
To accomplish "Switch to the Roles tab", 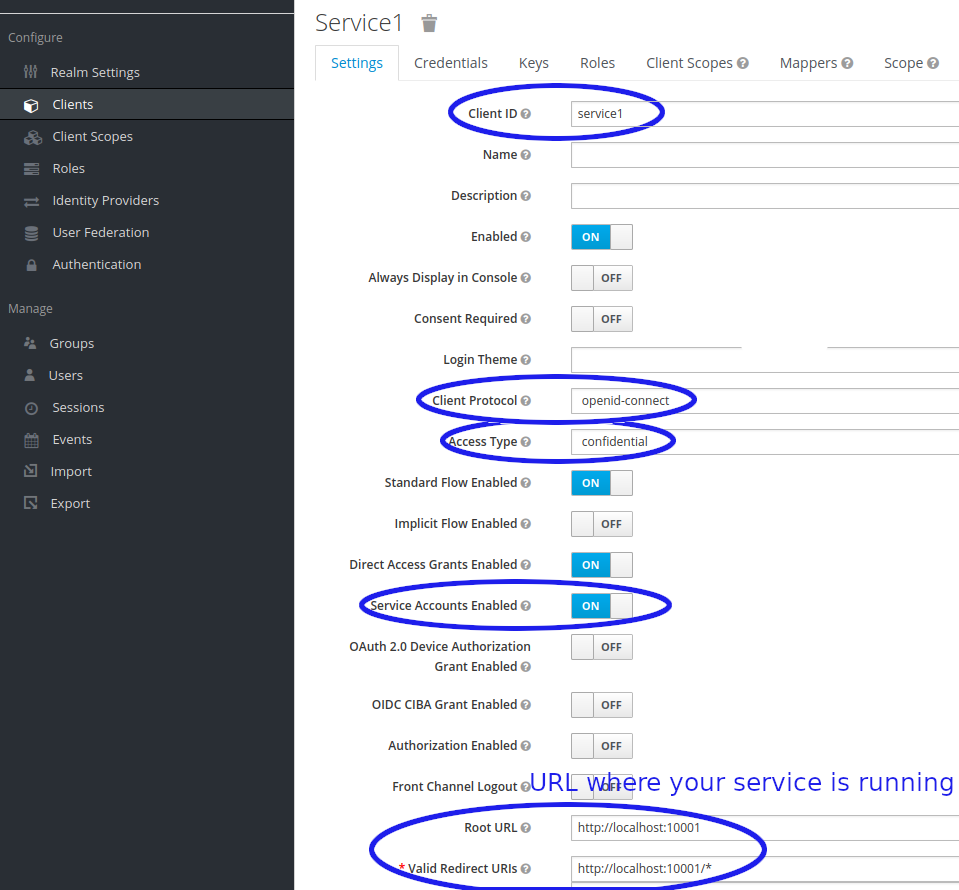I will pos(598,63).
